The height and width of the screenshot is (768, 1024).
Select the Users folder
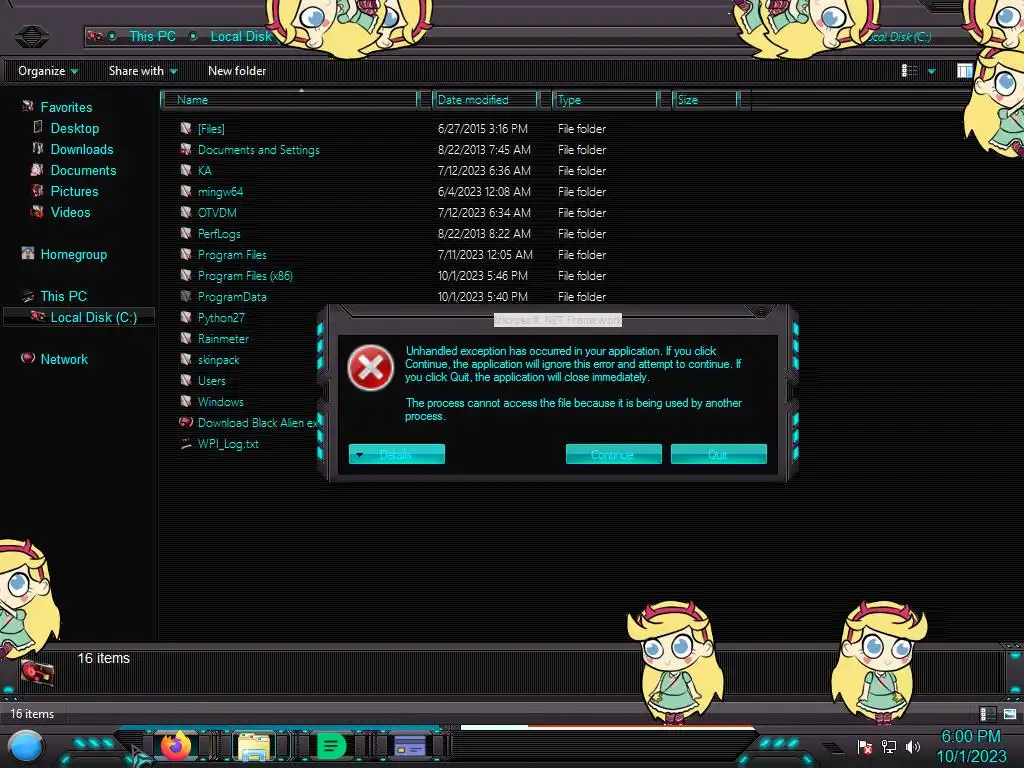point(212,380)
